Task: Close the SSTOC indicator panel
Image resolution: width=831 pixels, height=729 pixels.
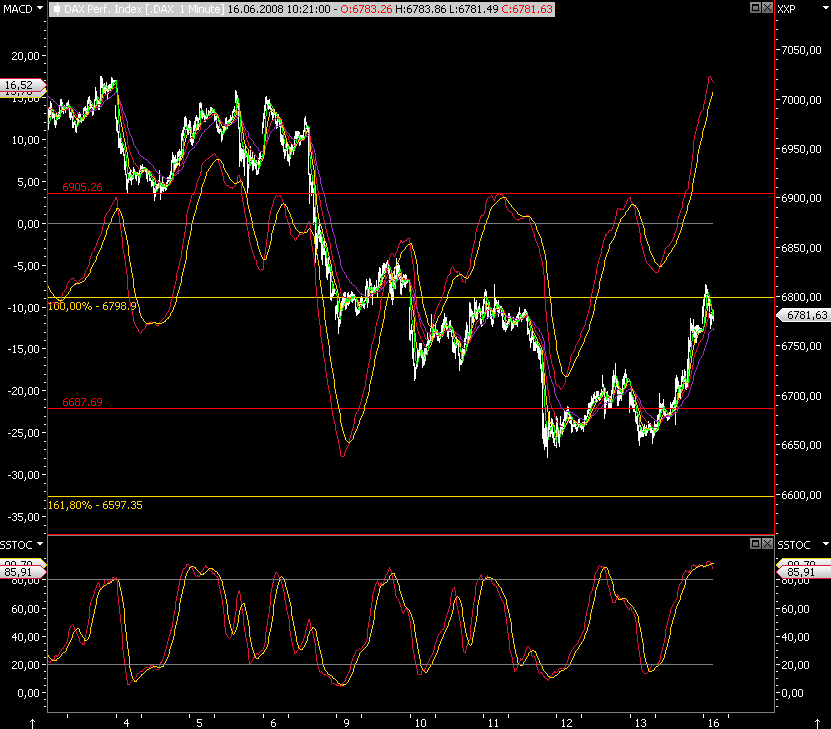Action: coord(767,544)
